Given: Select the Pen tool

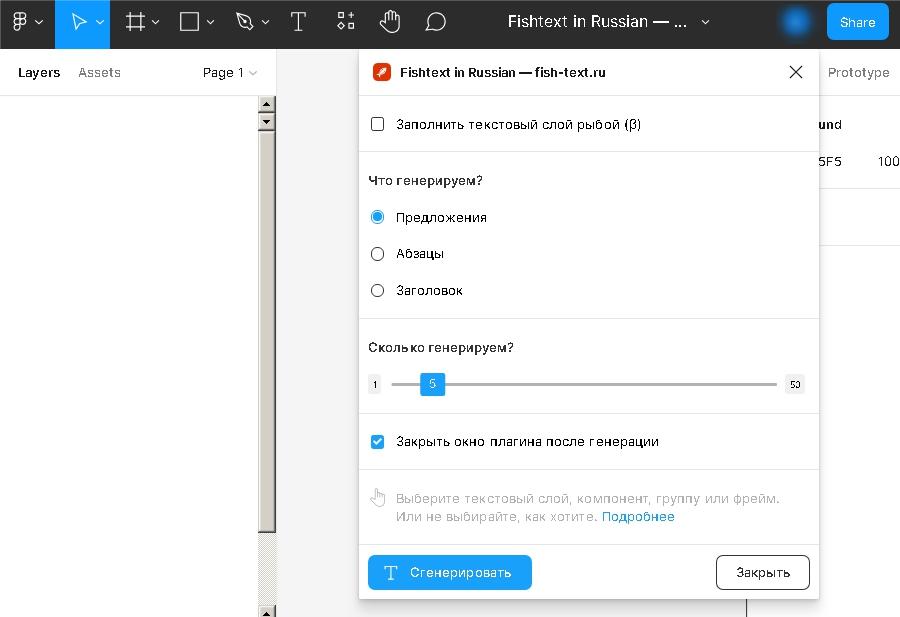Looking at the screenshot, I should click(x=244, y=22).
